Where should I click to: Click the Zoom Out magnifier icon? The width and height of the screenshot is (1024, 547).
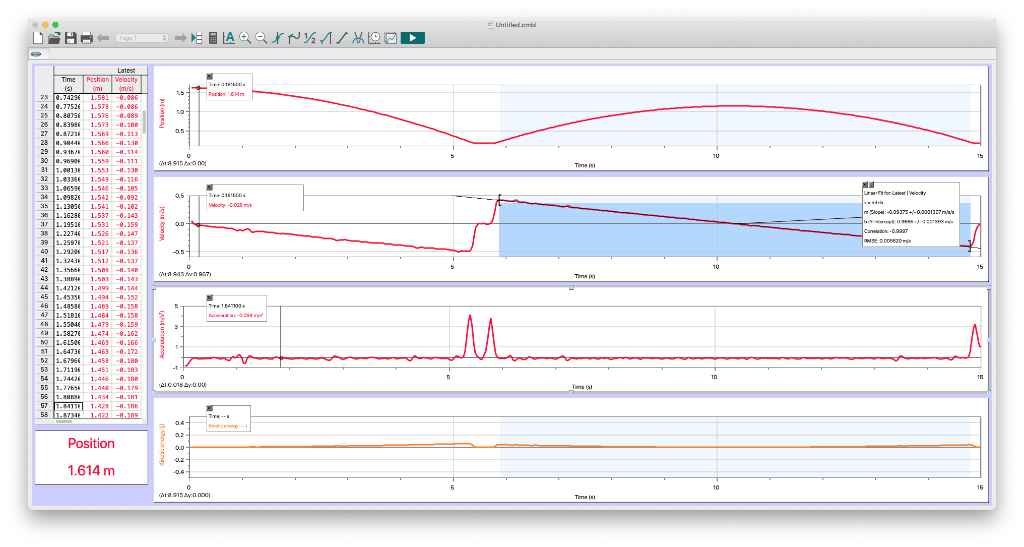point(261,39)
